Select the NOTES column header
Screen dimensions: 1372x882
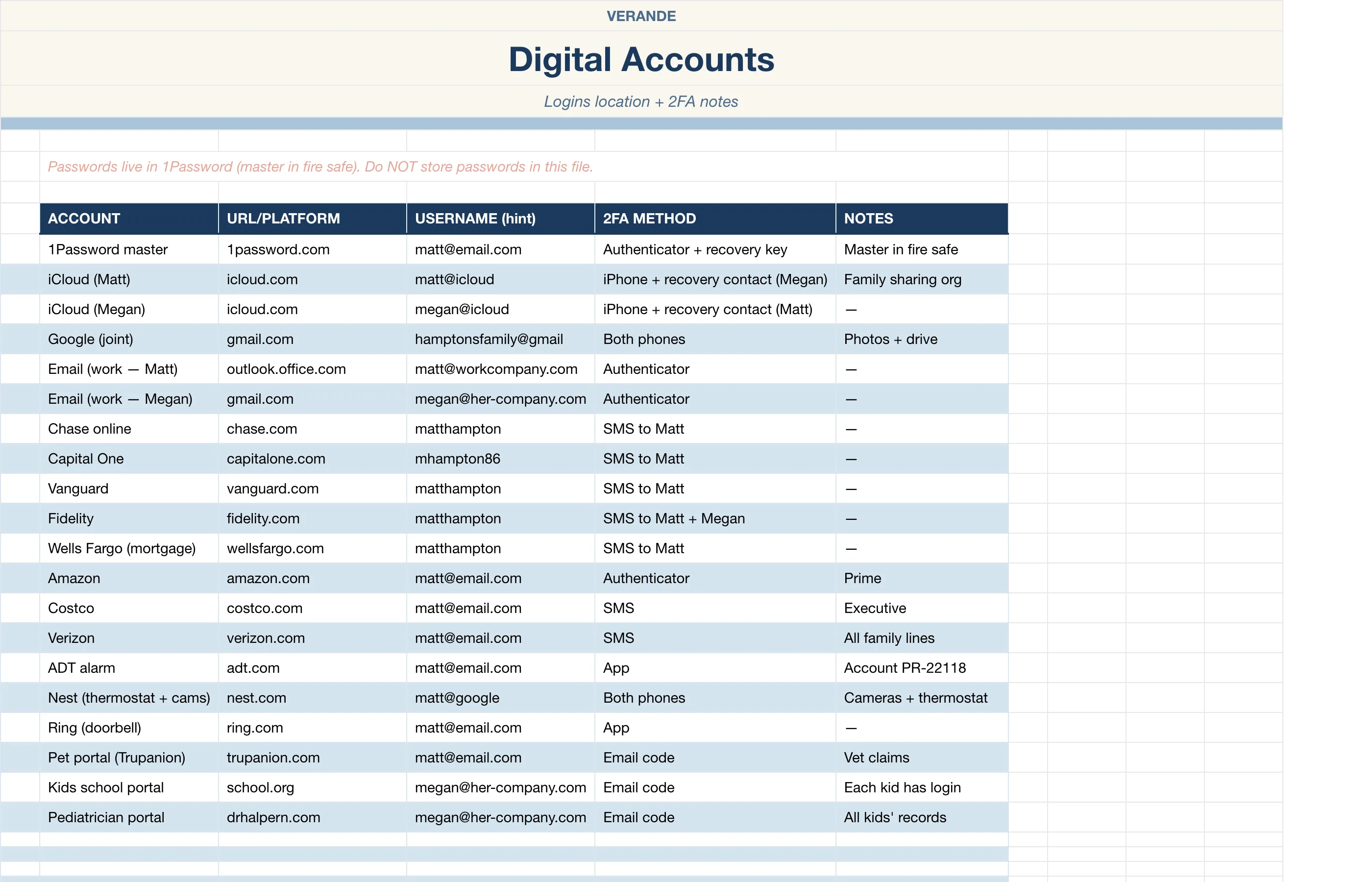[x=922, y=218]
